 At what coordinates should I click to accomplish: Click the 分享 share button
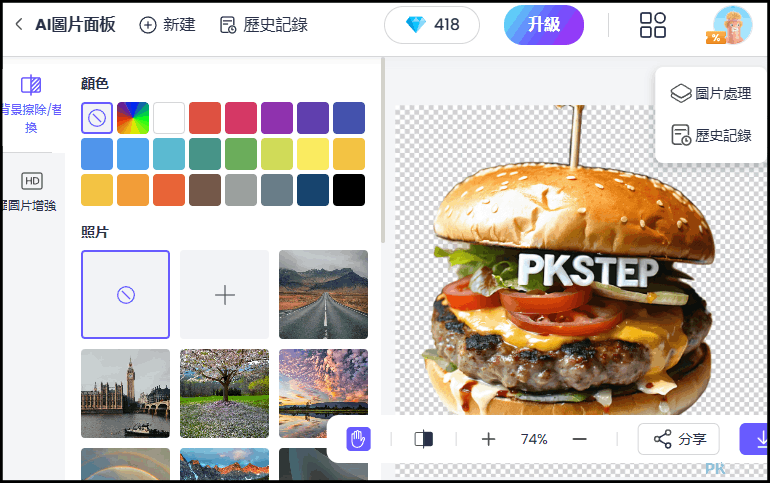679,439
